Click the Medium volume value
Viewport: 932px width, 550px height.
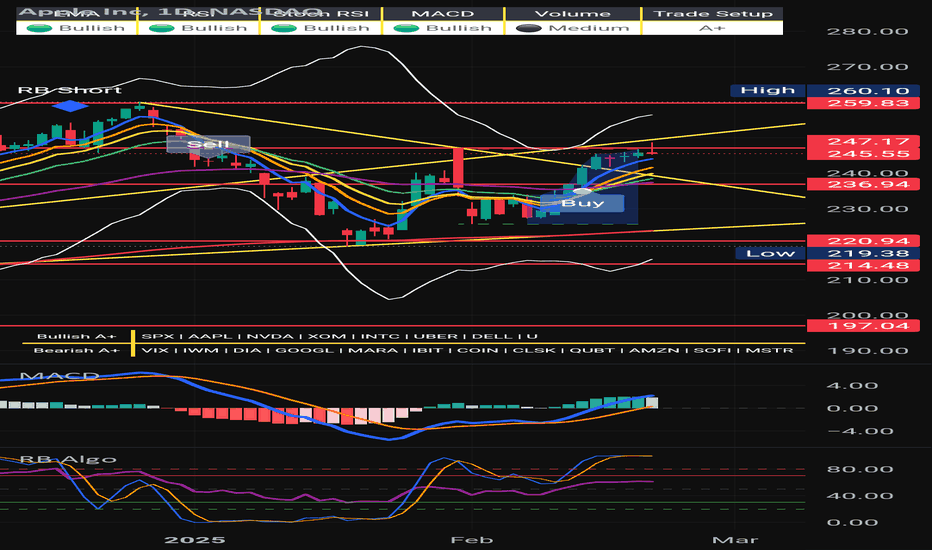pos(589,28)
